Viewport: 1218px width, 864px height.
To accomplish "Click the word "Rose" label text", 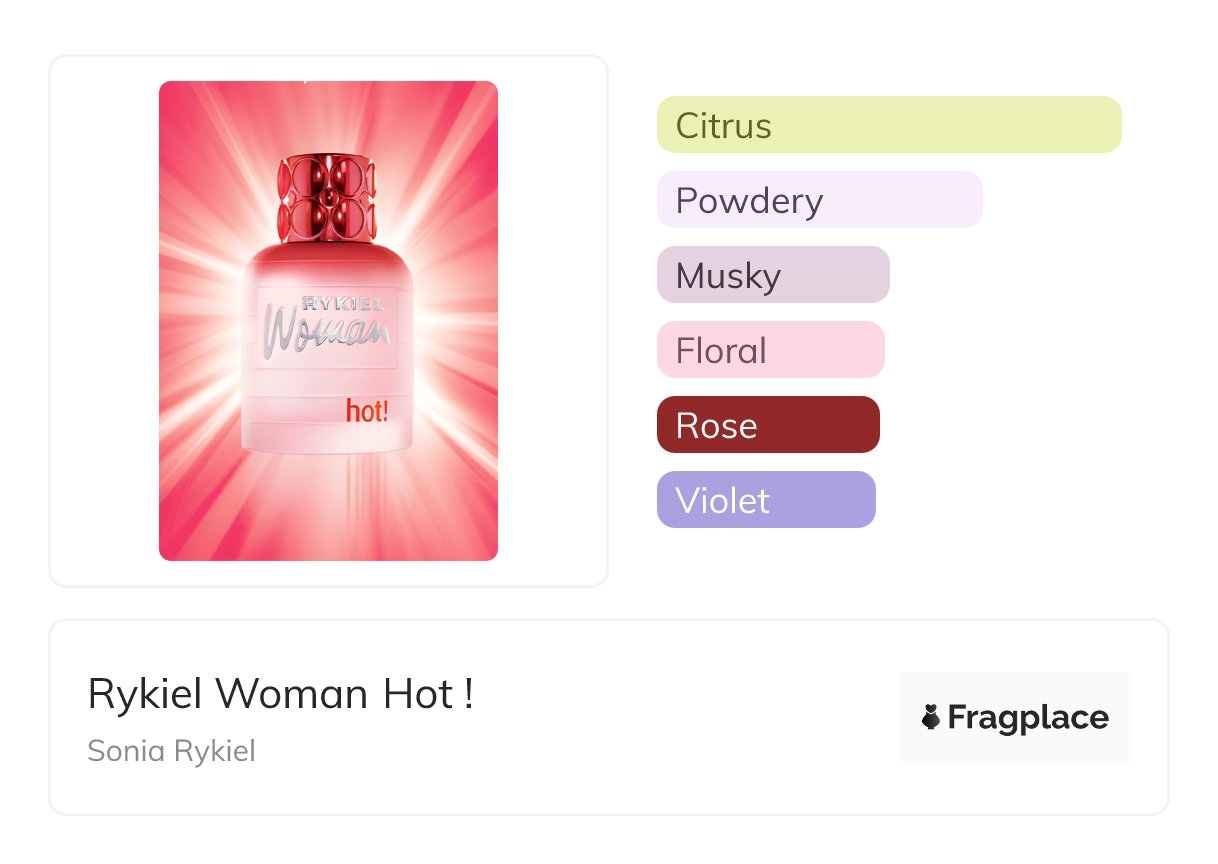I will 716,426.
